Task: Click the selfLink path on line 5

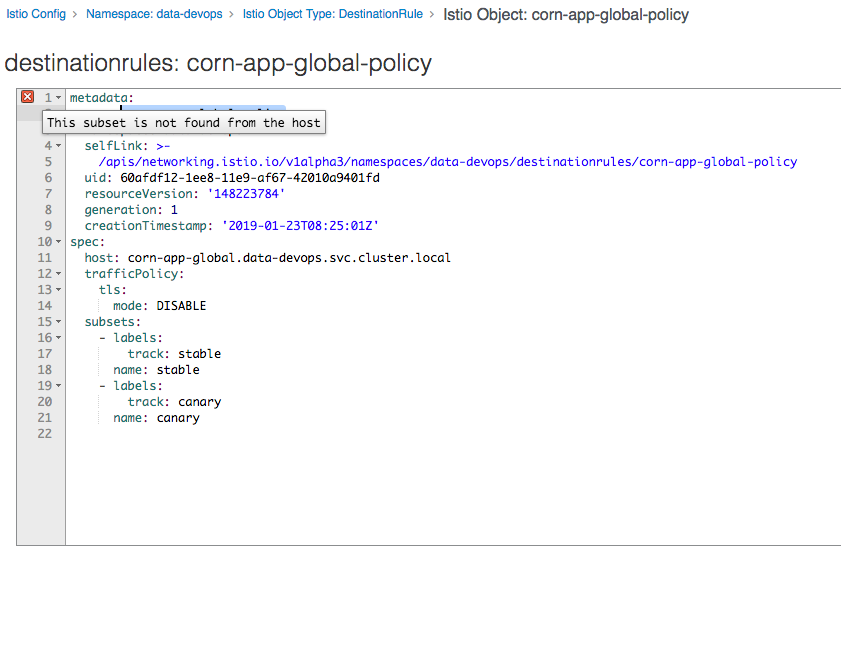Action: point(448,162)
